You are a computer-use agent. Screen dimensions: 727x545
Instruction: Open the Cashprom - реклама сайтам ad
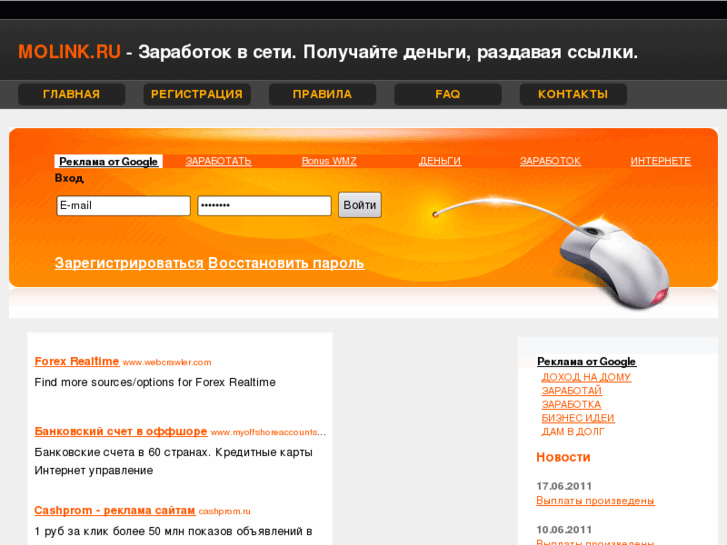[115, 510]
